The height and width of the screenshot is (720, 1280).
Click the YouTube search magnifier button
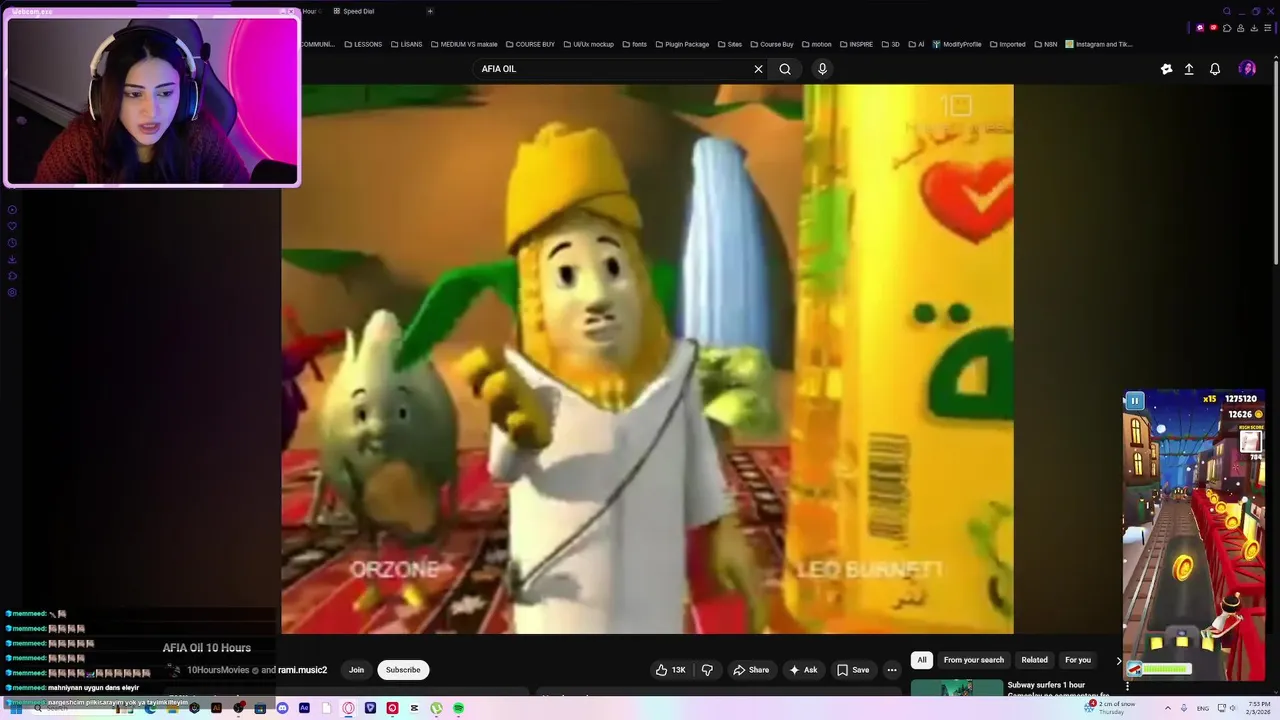point(785,69)
